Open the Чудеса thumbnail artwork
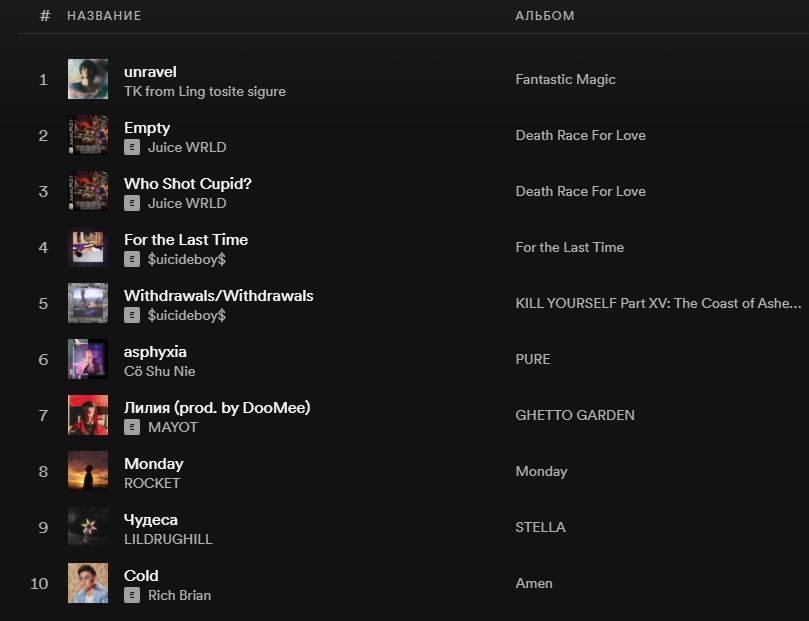Image resolution: width=809 pixels, height=621 pixels. tap(87, 527)
